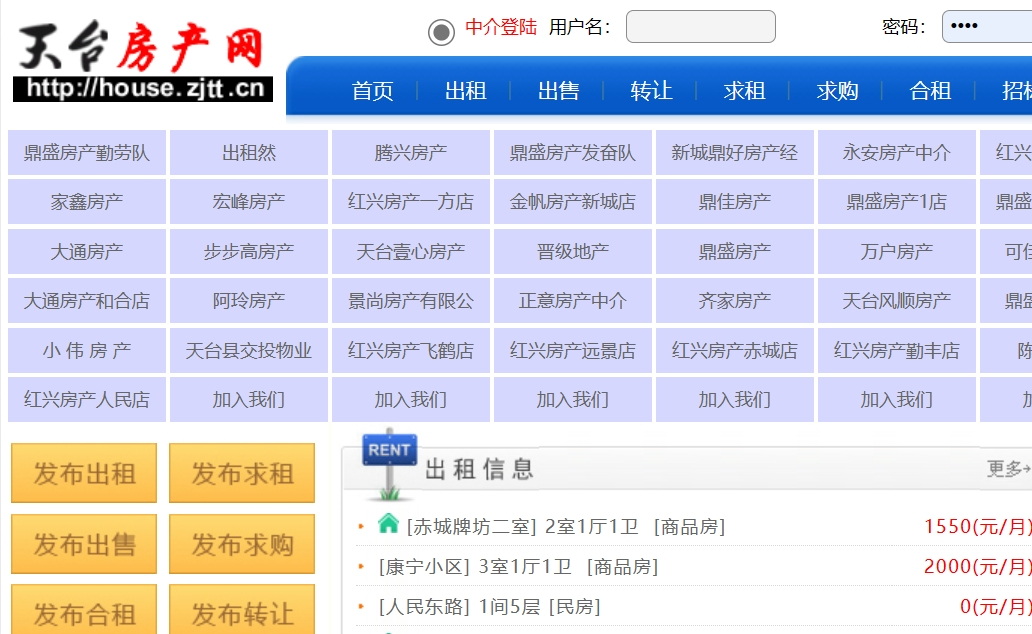Open agency link 小伟房产
The width and height of the screenshot is (1032, 634).
[87, 350]
